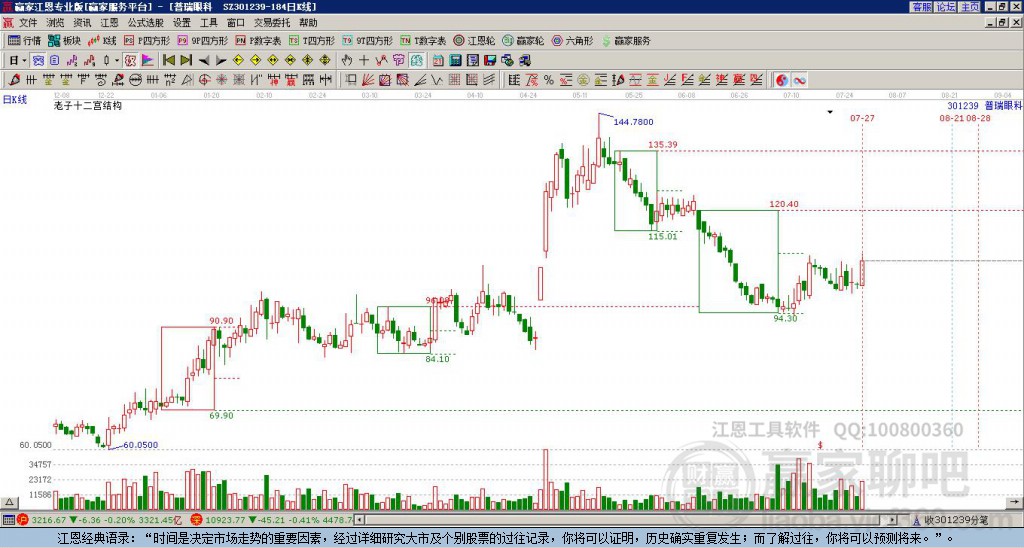Toggle the yin-yang icon
1024x548 pixels.
point(782,80)
